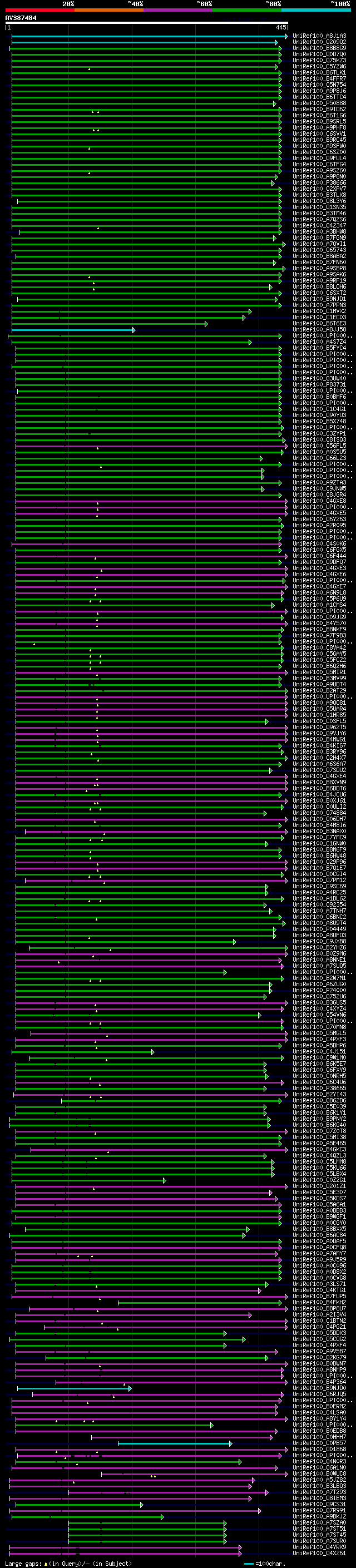Click the red 20% identity color legend
Image resolution: width=356 pixels, height=1568 pixels.
pos(39,10)
